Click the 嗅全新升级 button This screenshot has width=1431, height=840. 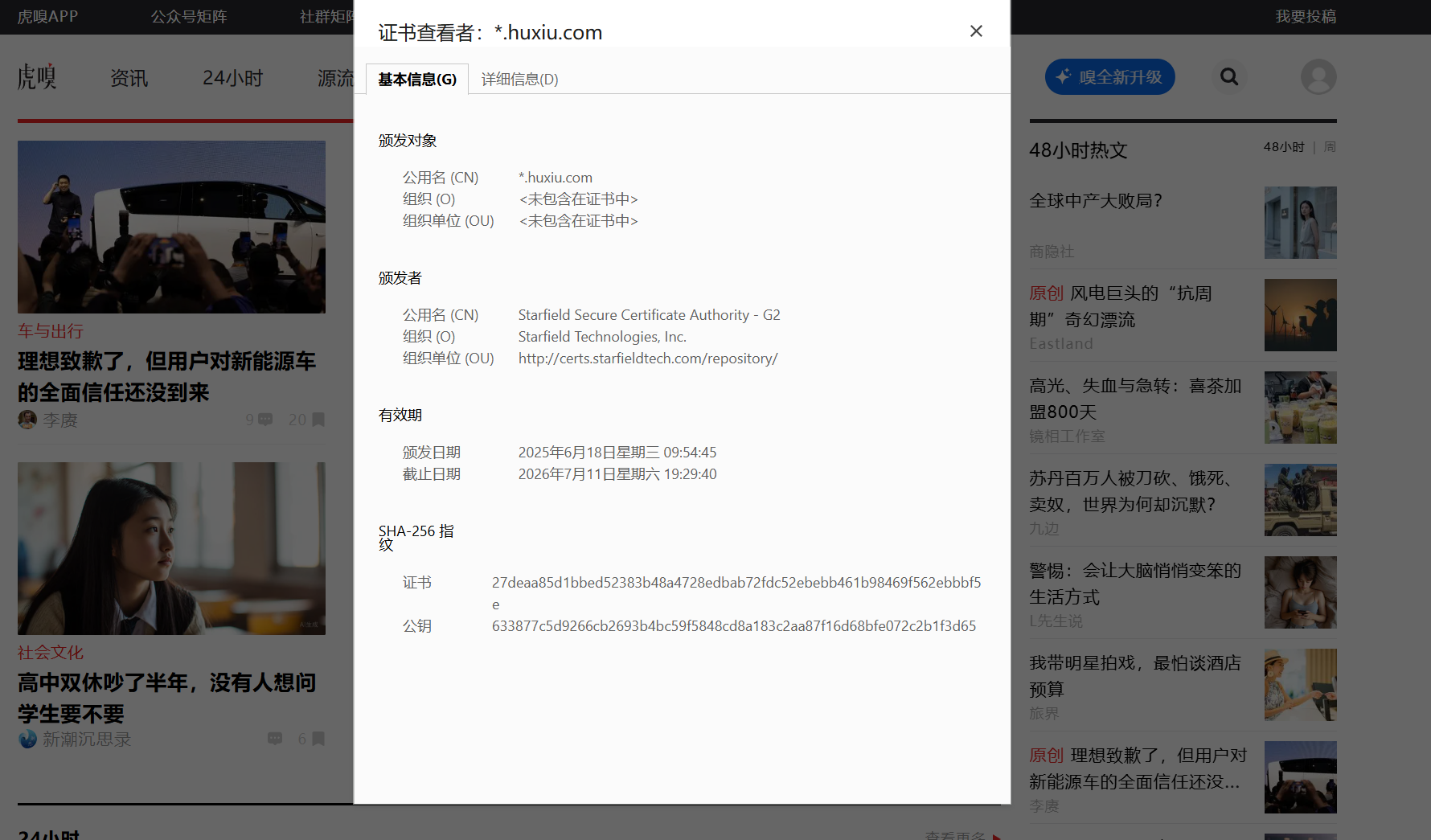(1109, 77)
